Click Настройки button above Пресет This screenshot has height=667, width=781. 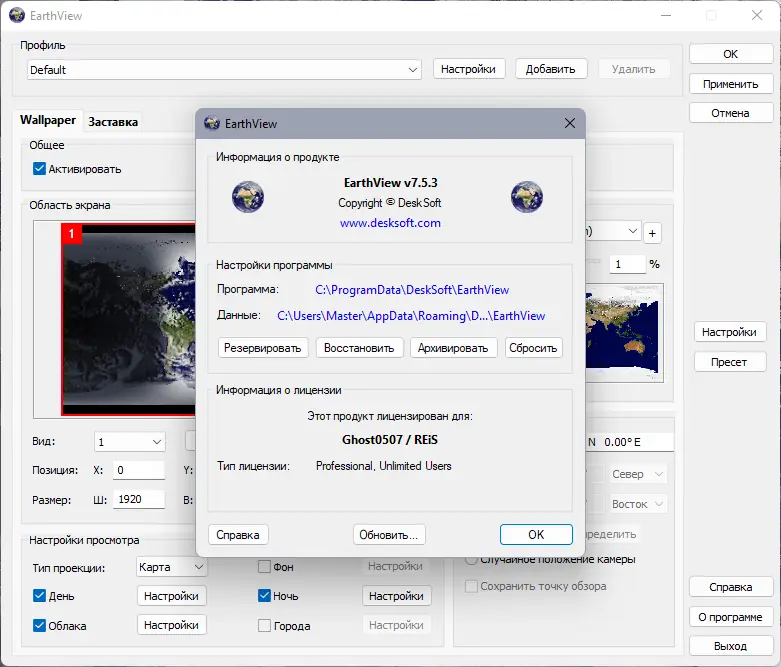pos(729,332)
